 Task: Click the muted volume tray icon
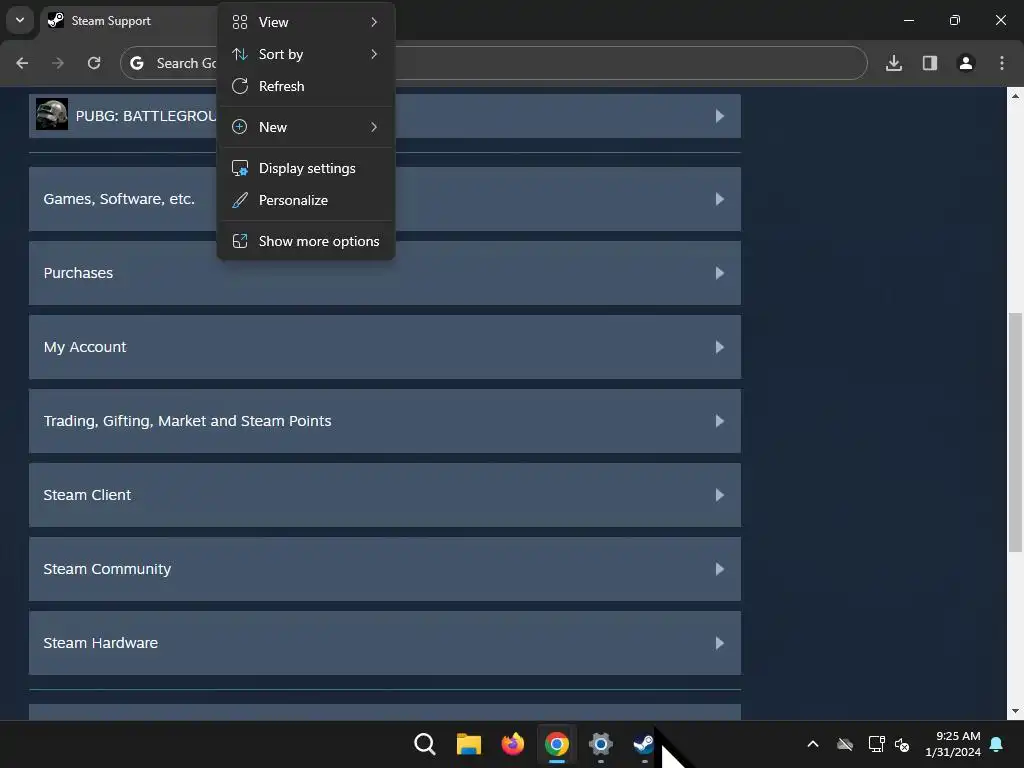coord(902,744)
